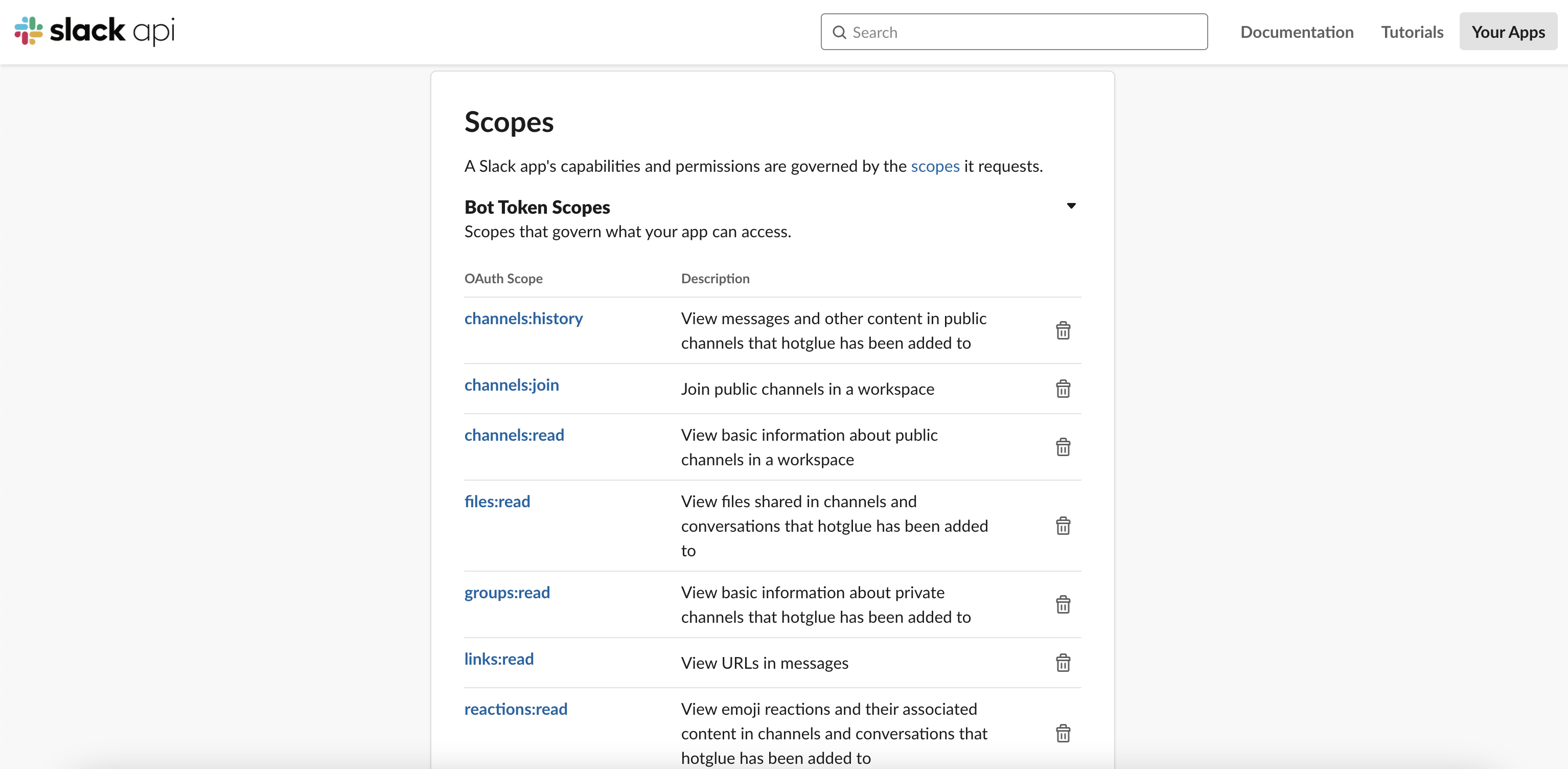Open the scopes link in description
Image resolution: width=1568 pixels, height=769 pixels.
(x=934, y=166)
